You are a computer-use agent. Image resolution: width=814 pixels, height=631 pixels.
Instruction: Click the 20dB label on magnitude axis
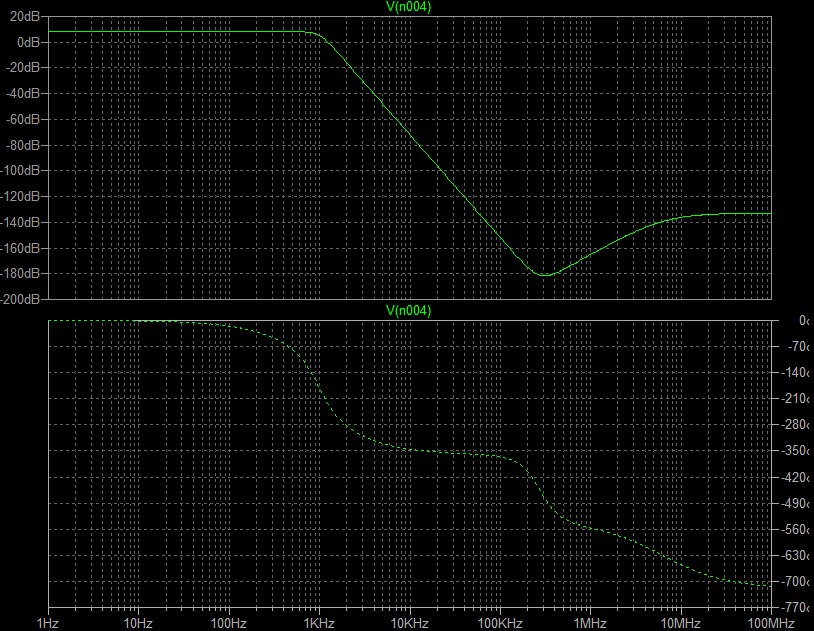pyautogui.click(x=24, y=17)
